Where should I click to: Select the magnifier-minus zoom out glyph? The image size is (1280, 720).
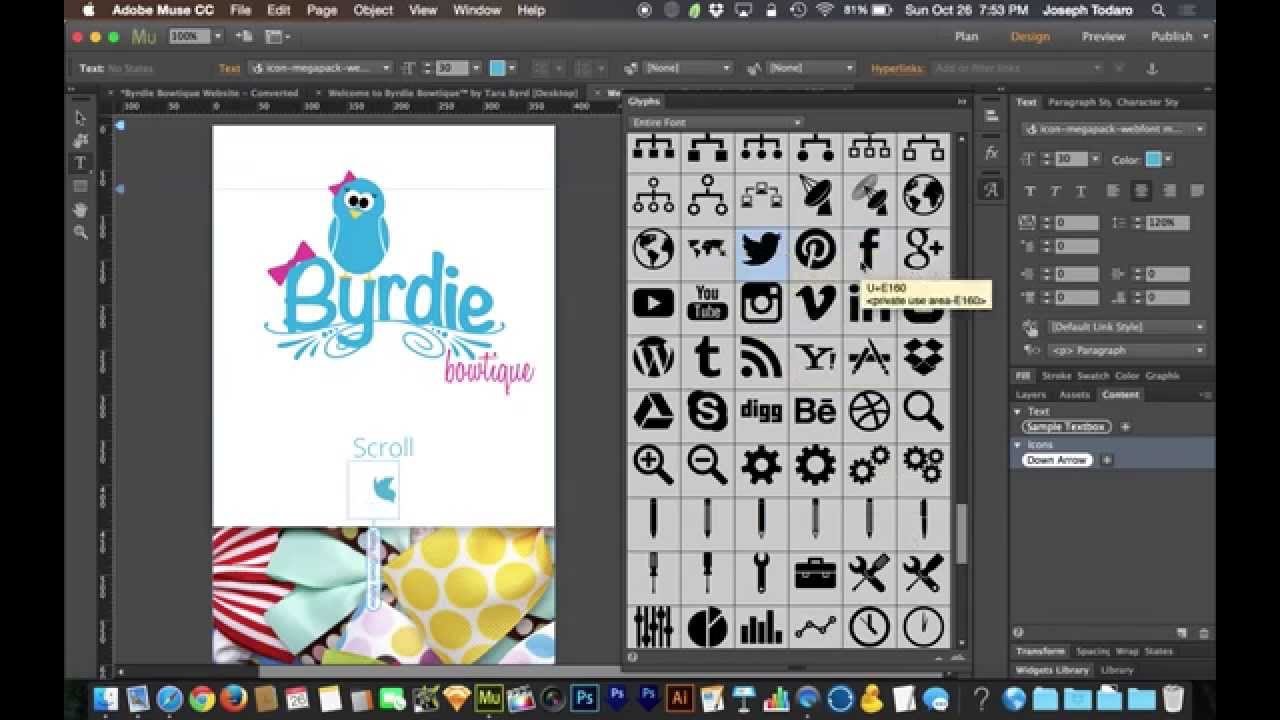pyautogui.click(x=707, y=465)
